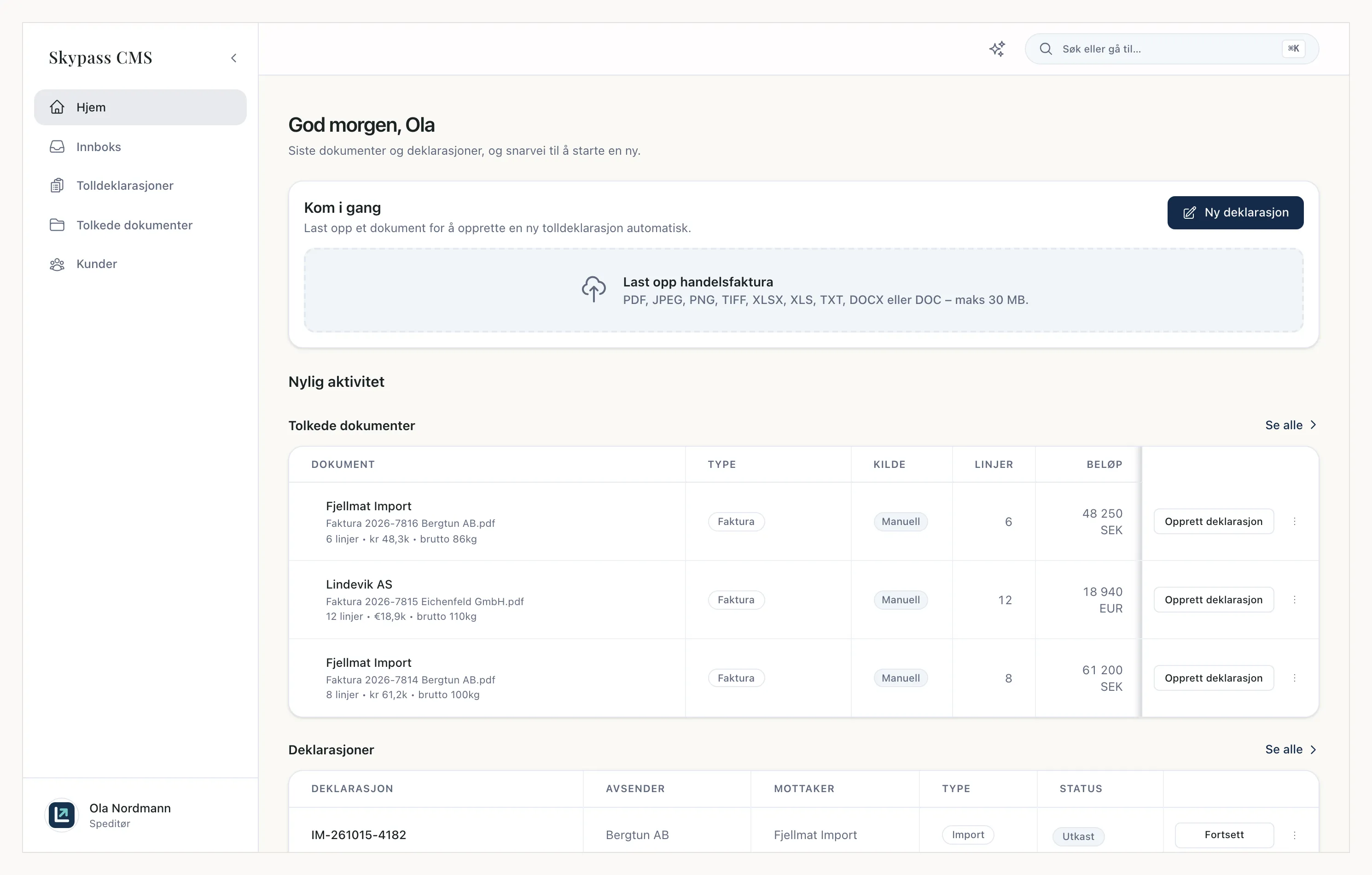
Task: Open the AI sparkle assistant icon
Action: (x=997, y=49)
